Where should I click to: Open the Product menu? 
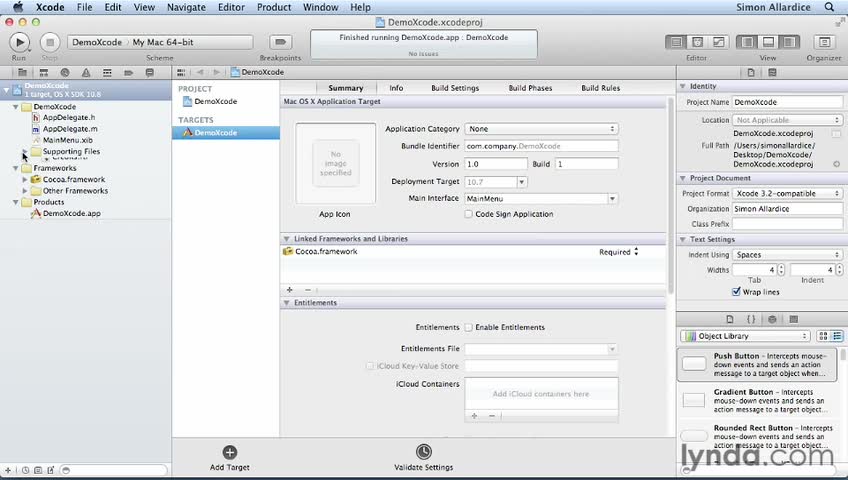(274, 8)
